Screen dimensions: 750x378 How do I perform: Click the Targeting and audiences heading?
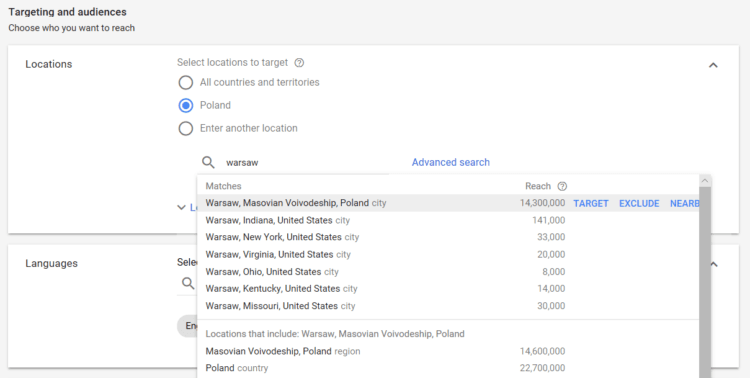tap(67, 12)
